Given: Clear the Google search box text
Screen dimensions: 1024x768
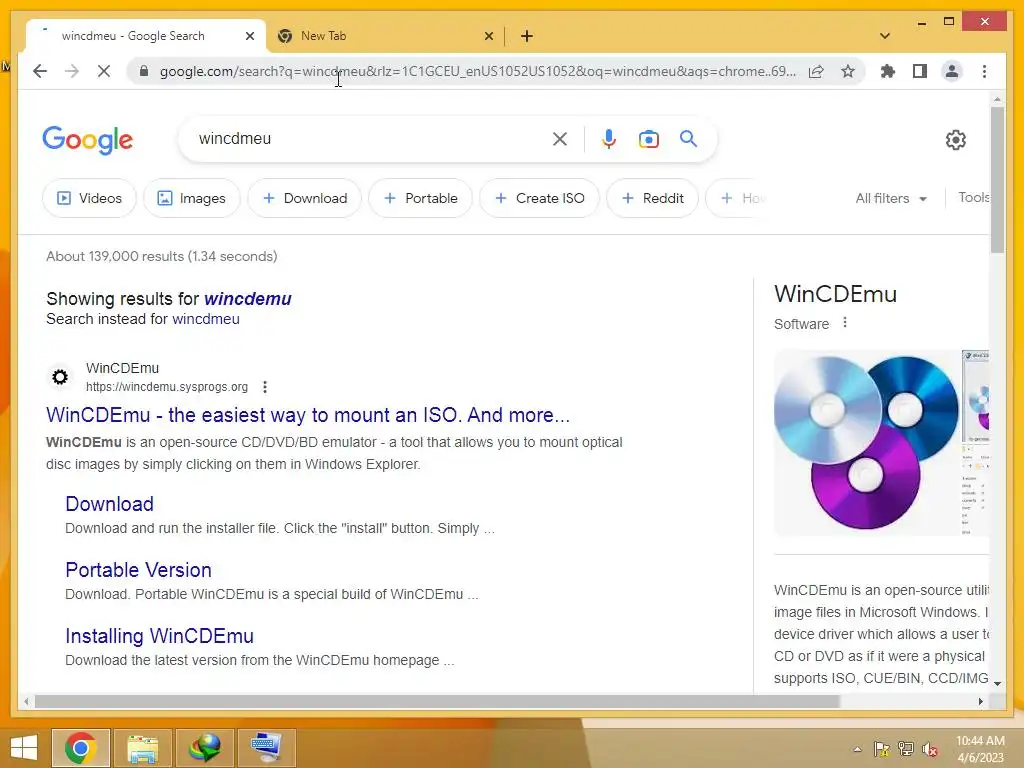Looking at the screenshot, I should coord(560,139).
